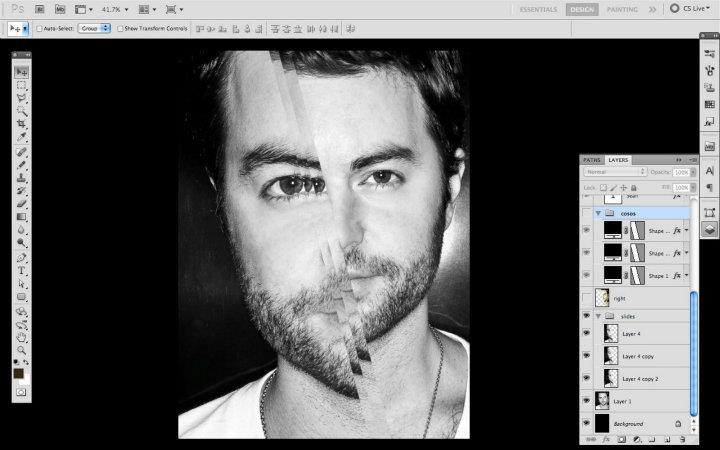The width and height of the screenshot is (720, 450).
Task: Launch Bridge from the application bar
Action: click(x=40, y=9)
